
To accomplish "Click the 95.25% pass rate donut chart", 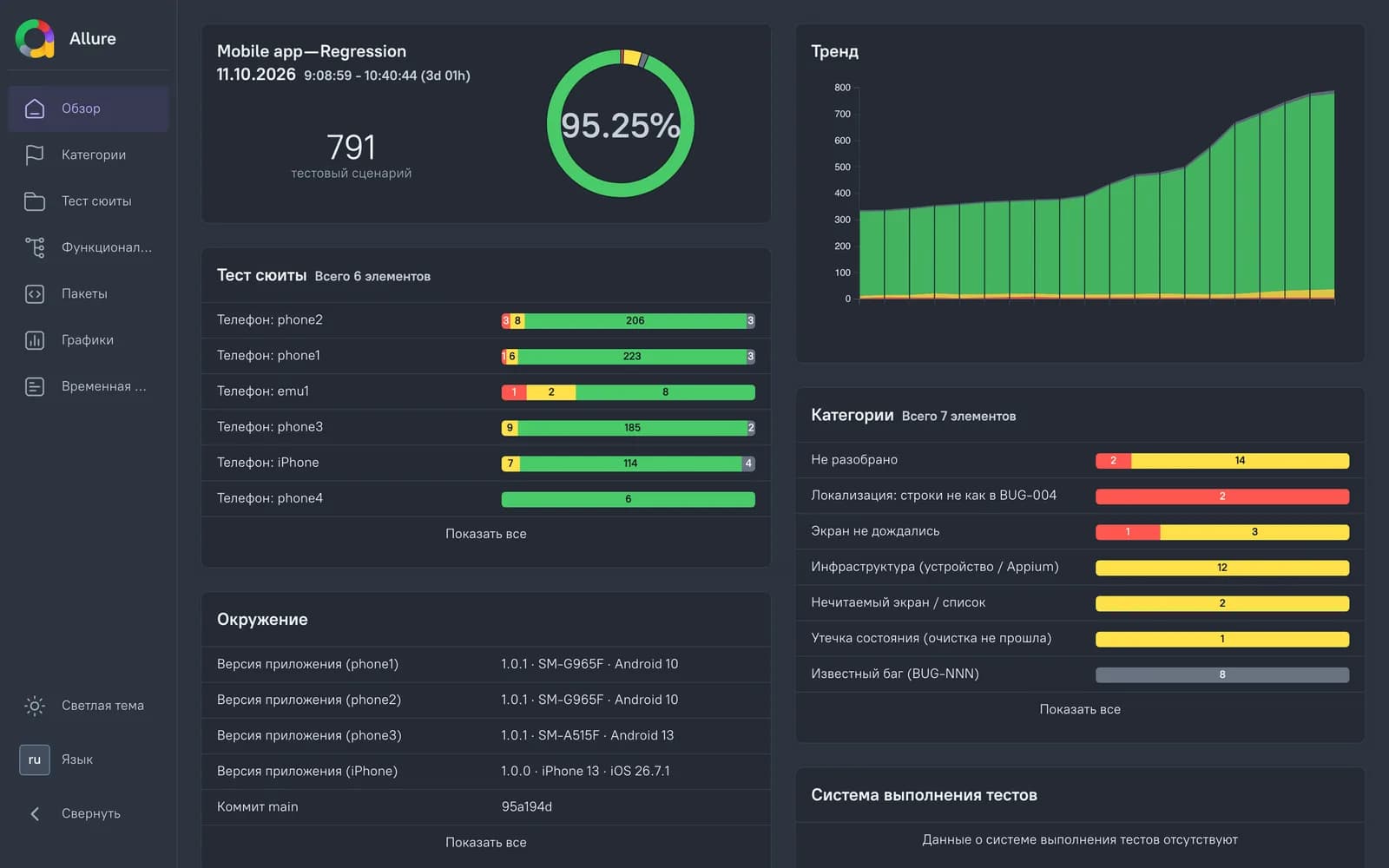I will click(x=621, y=124).
